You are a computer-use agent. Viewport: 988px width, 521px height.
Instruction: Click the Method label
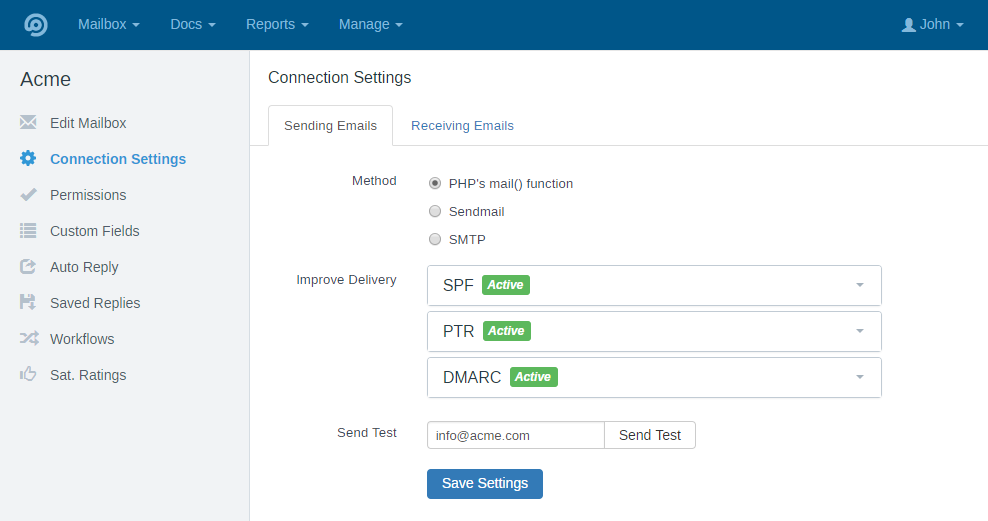(x=374, y=181)
